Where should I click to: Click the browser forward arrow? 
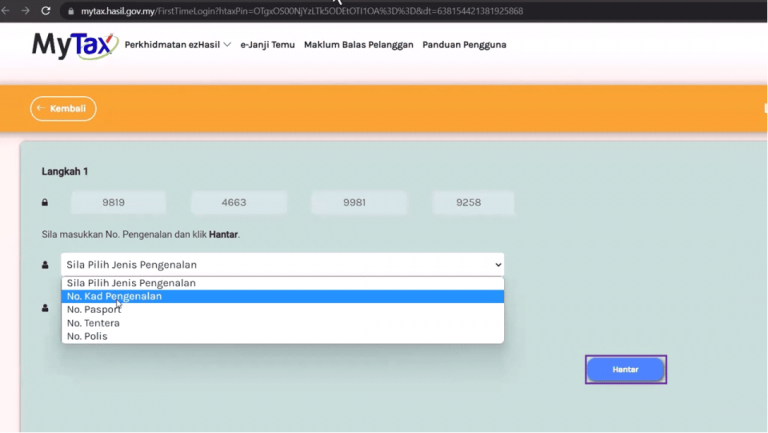[25, 11]
